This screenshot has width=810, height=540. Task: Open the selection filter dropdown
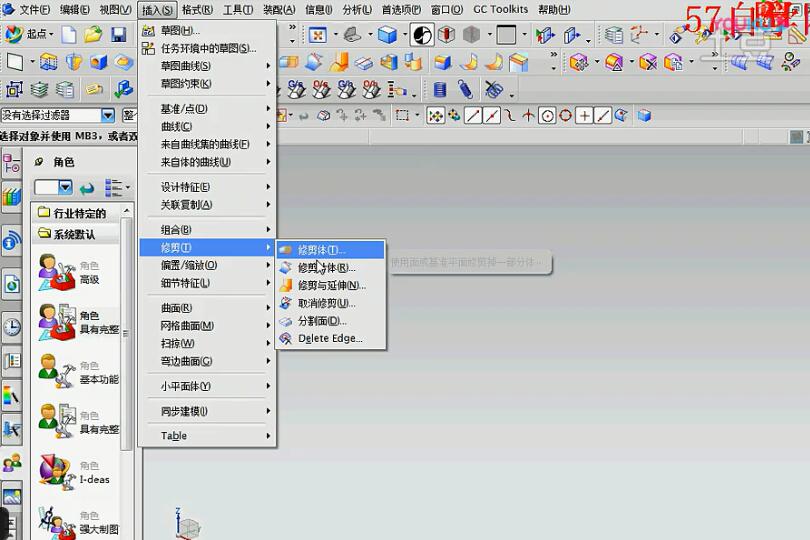108,116
